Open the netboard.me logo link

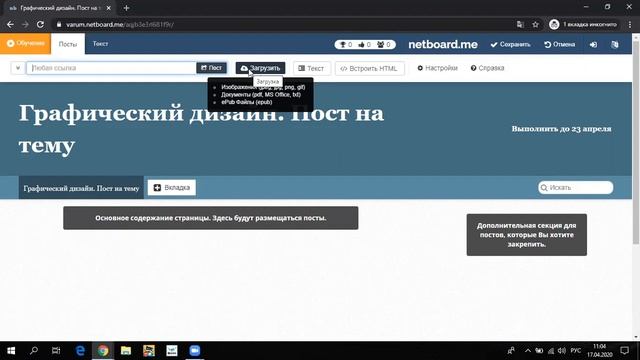click(x=443, y=44)
